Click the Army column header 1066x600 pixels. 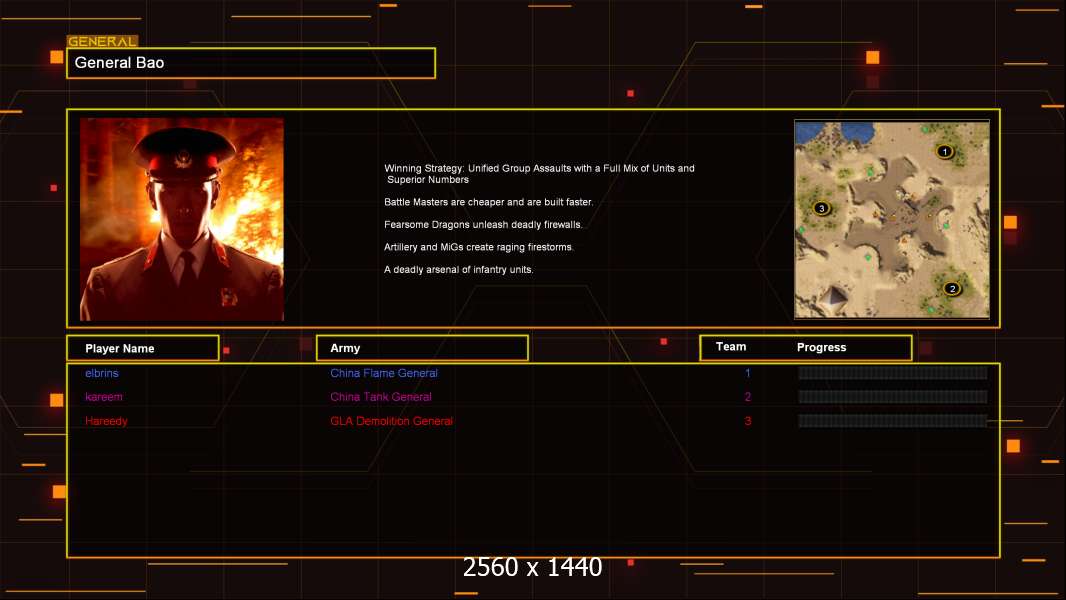point(422,348)
